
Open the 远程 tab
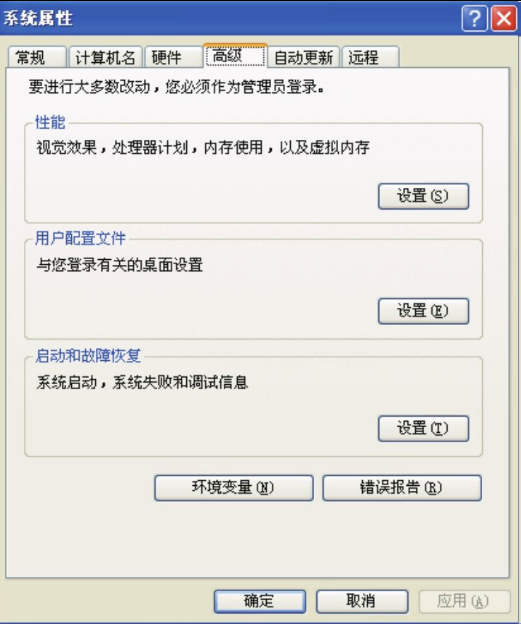click(x=371, y=57)
